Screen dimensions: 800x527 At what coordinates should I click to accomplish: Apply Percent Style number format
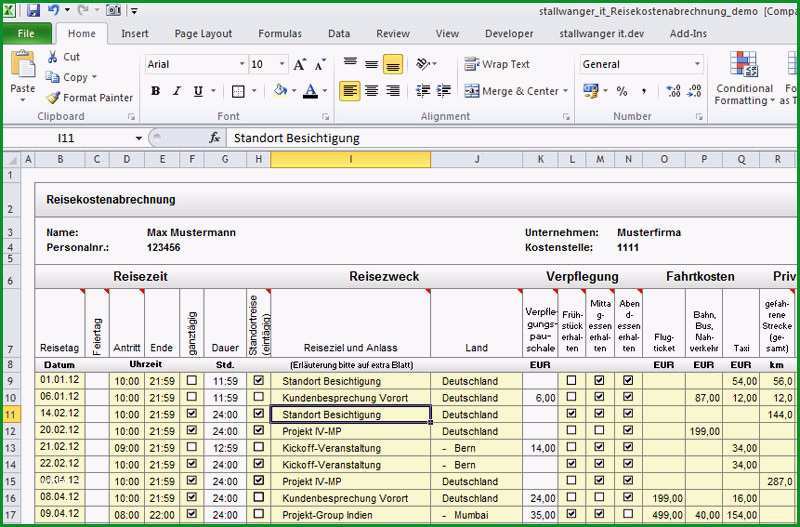click(x=621, y=91)
